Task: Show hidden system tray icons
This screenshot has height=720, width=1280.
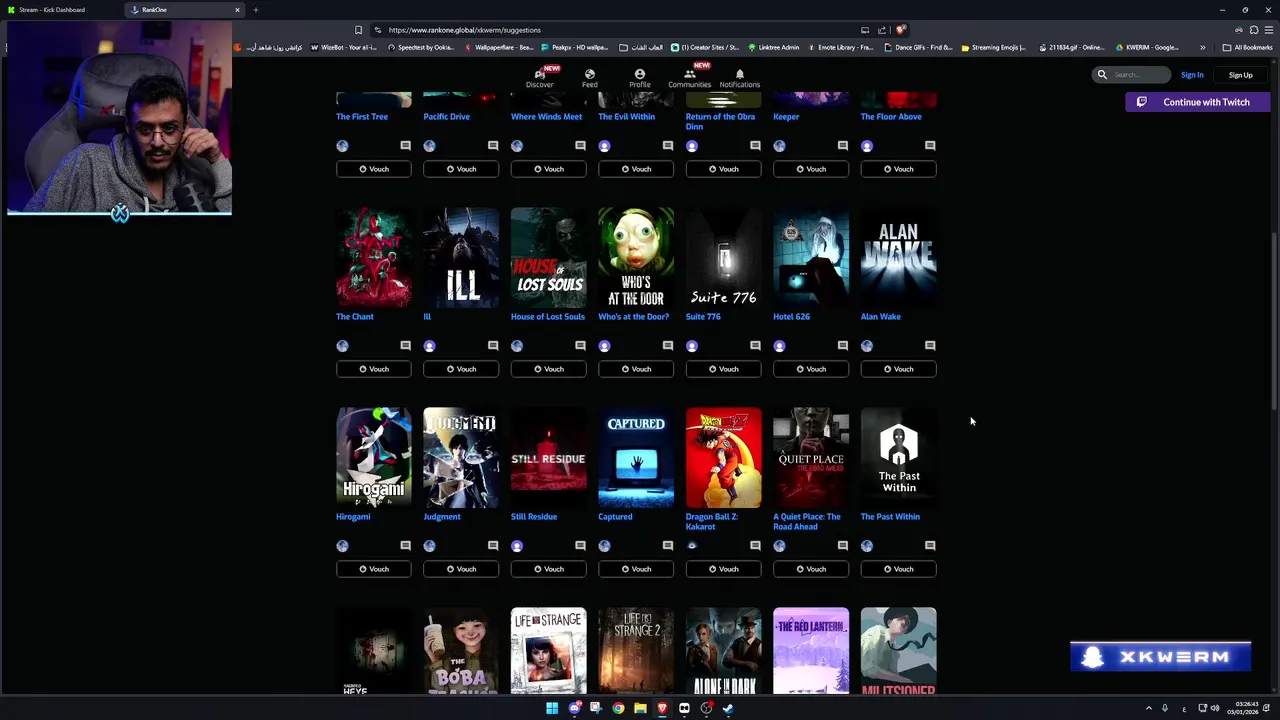Action: coord(1148,708)
